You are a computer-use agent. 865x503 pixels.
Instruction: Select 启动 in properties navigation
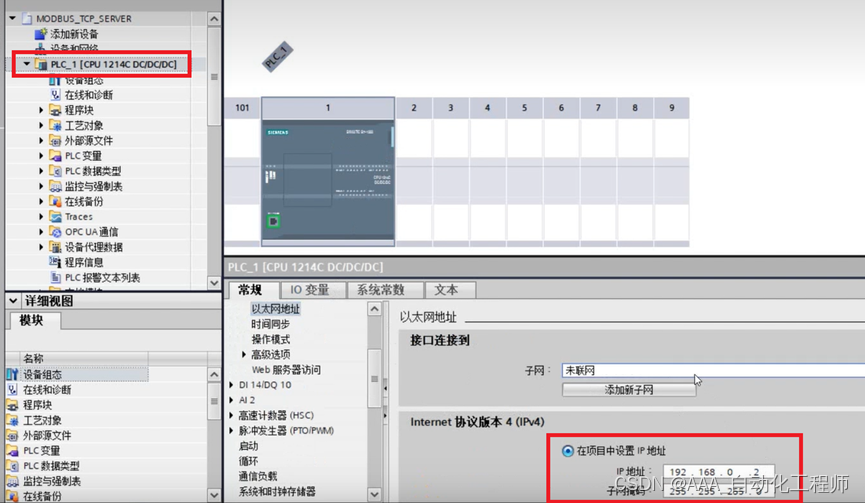[248, 446]
